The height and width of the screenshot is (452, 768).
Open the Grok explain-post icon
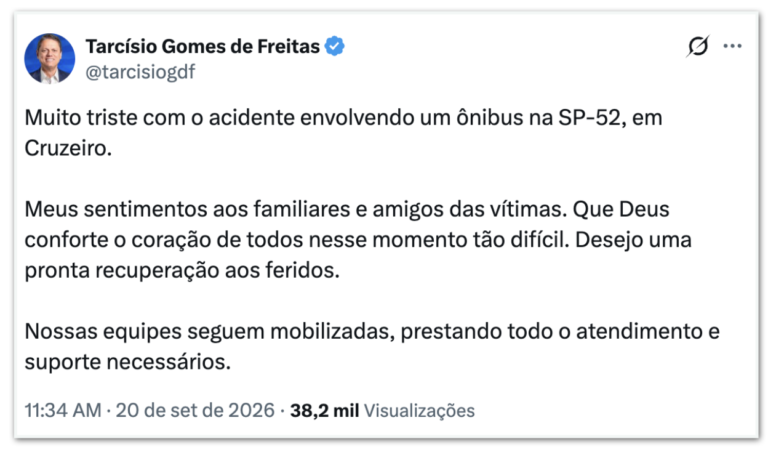[698, 46]
